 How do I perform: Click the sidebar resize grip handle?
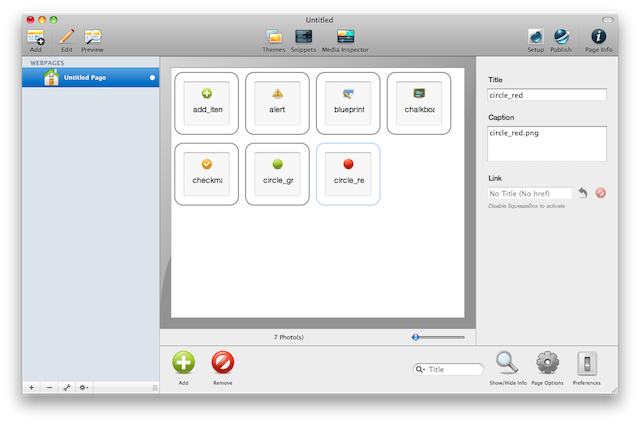(155, 388)
